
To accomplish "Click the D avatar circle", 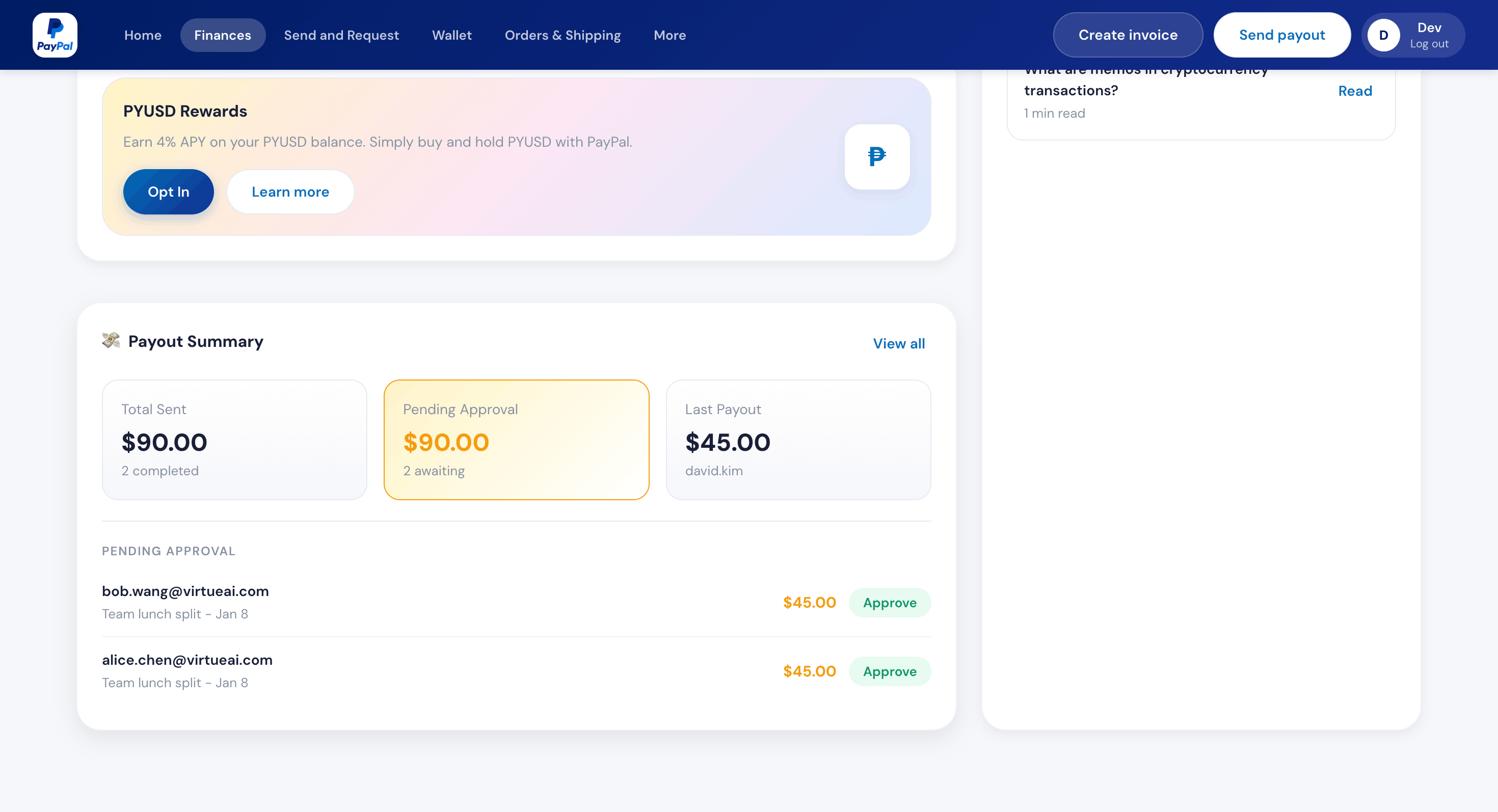I will 1383,35.
